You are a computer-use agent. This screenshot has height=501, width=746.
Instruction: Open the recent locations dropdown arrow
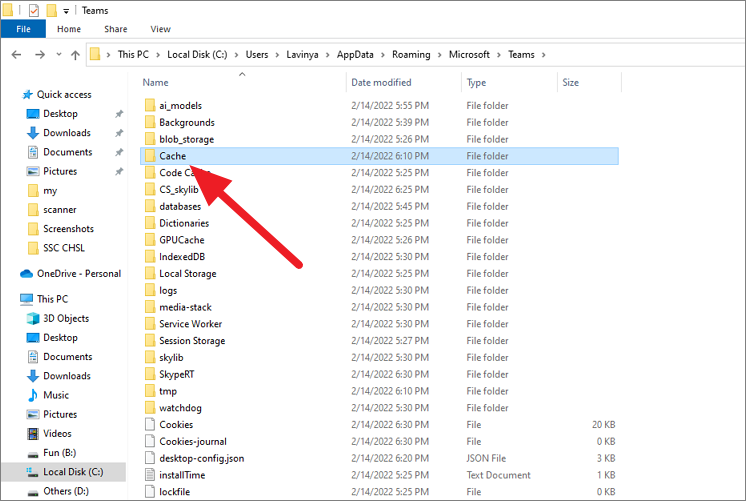(59, 54)
